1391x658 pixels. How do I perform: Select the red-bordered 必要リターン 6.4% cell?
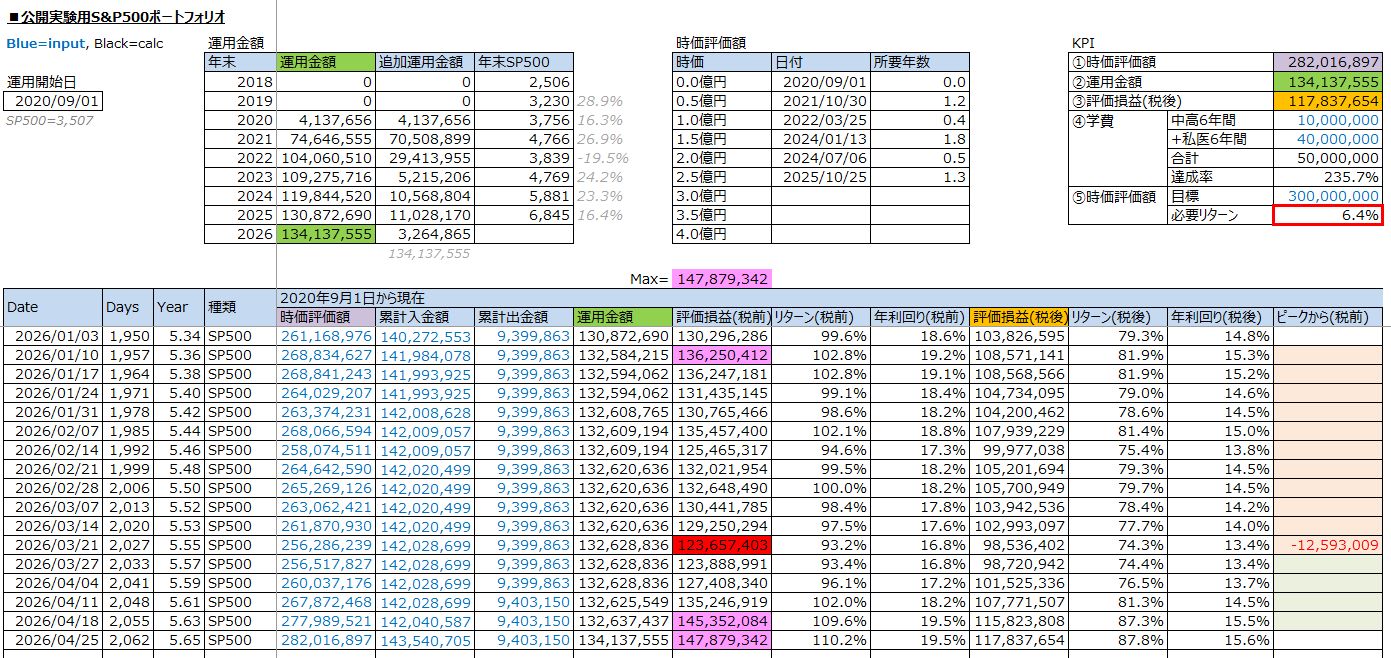click(1327, 215)
